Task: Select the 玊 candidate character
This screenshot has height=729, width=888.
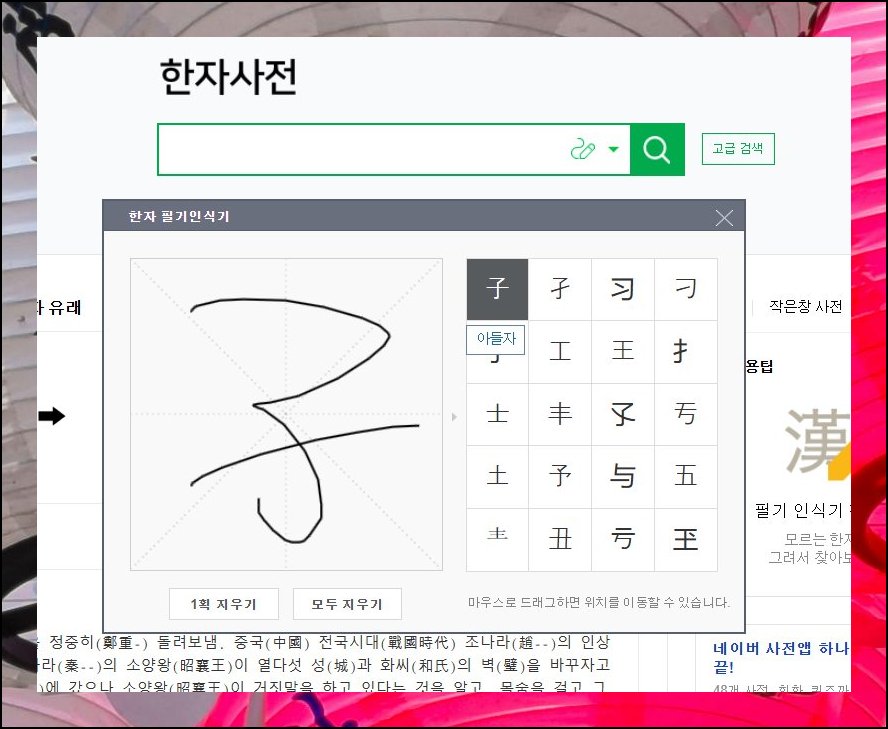Action: [x=686, y=539]
